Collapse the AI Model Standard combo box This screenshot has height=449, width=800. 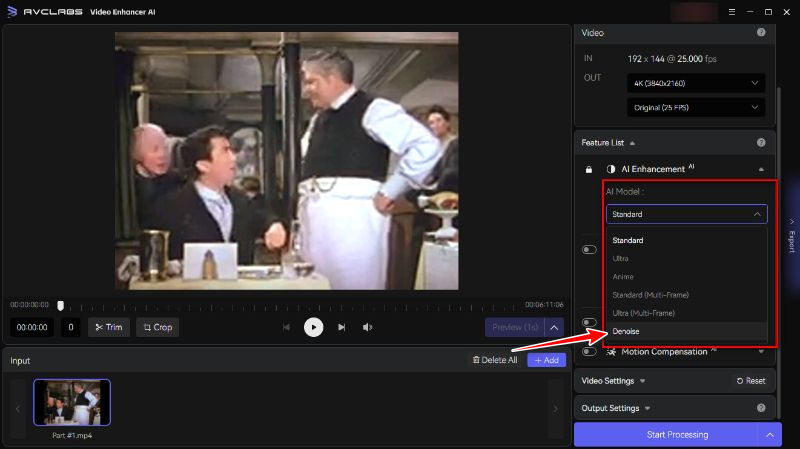(686, 214)
